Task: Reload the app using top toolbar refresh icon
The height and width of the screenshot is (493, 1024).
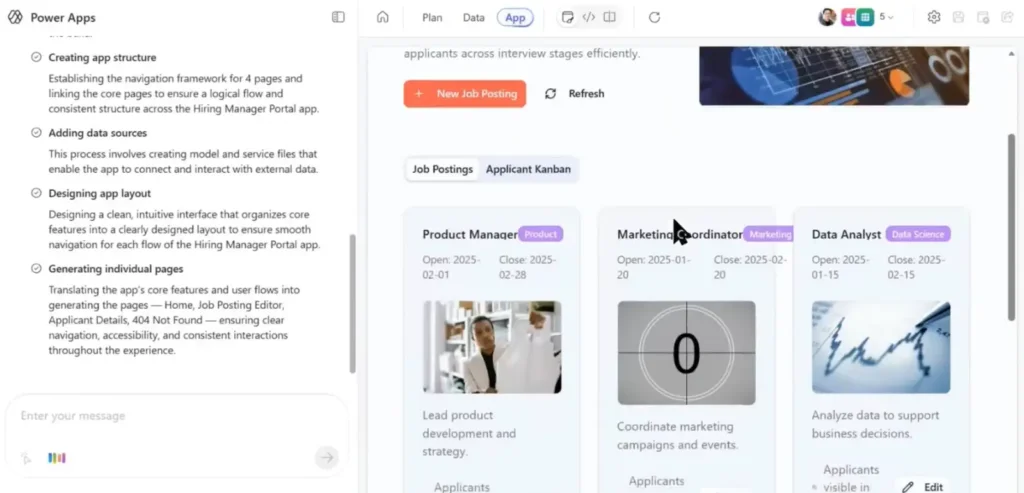Action: click(655, 17)
